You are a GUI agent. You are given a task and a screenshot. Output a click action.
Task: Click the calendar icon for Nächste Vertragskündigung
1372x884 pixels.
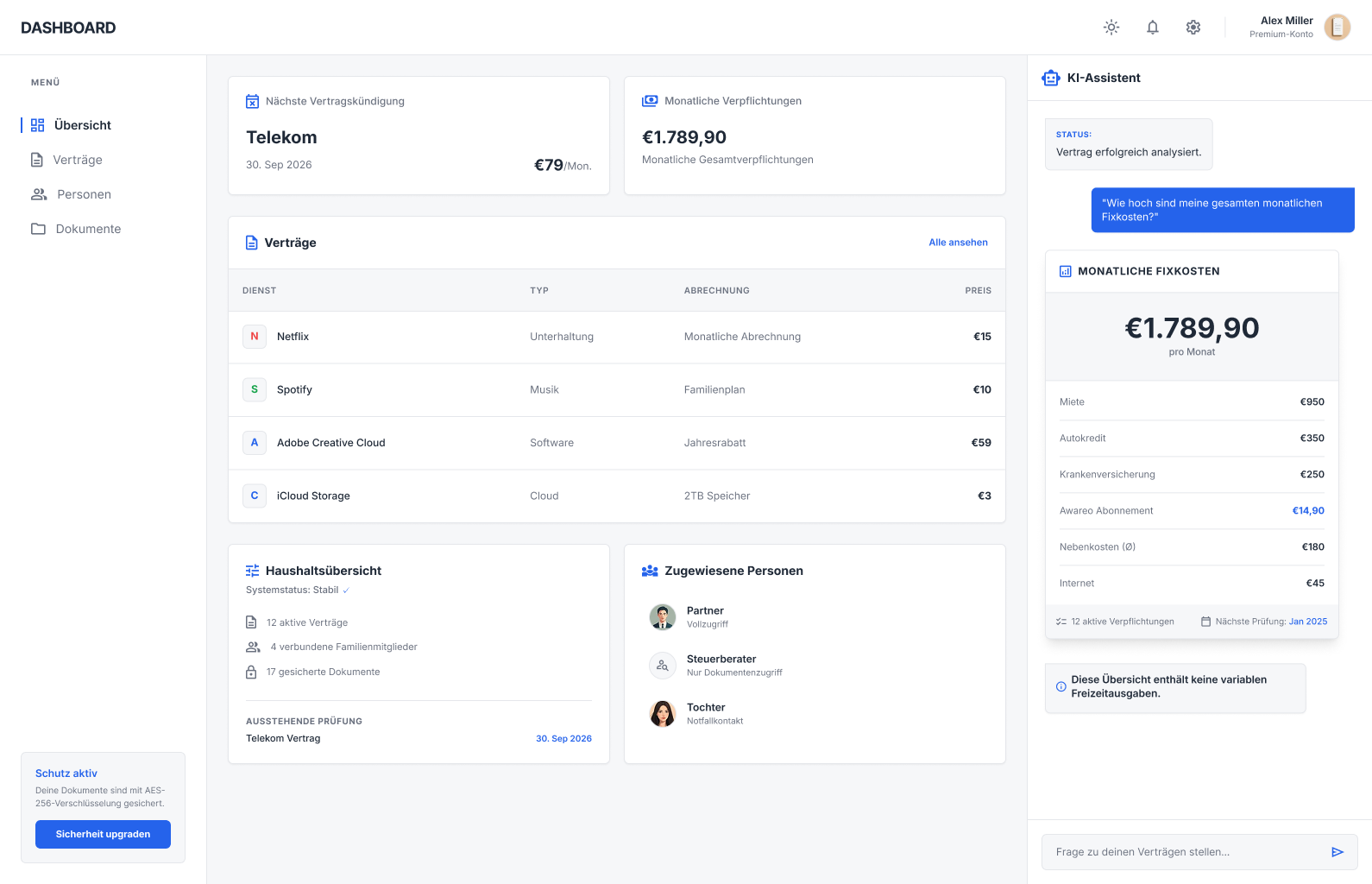(252, 101)
